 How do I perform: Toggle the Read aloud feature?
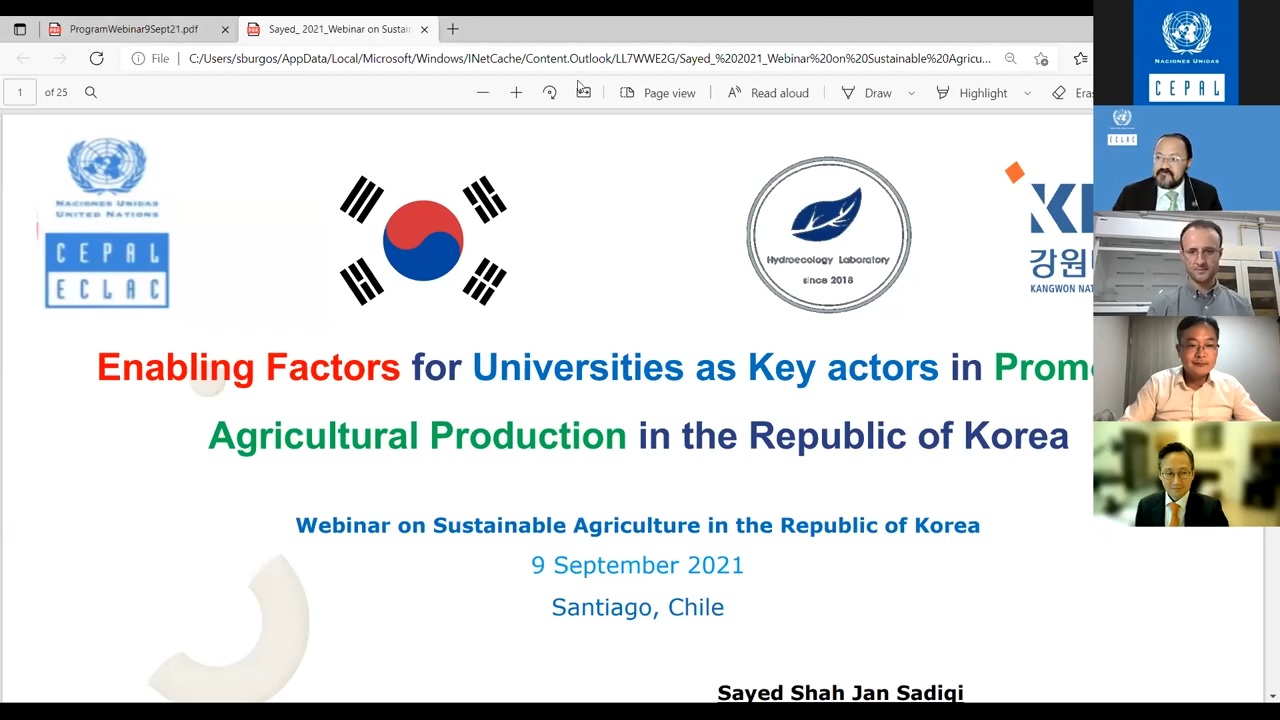tap(767, 93)
